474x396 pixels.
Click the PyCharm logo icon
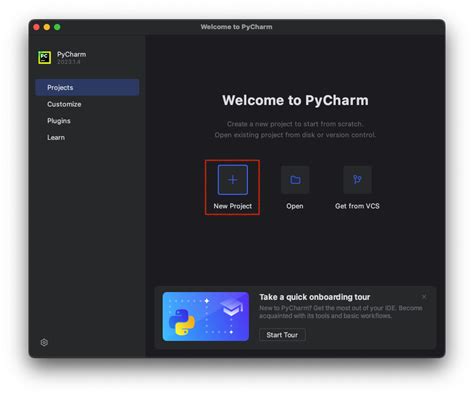pyautogui.click(x=44, y=57)
